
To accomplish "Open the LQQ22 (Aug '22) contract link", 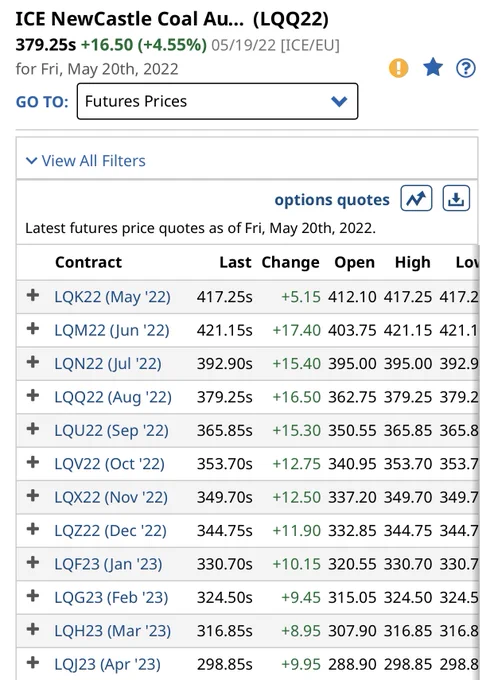I will pos(113,397).
